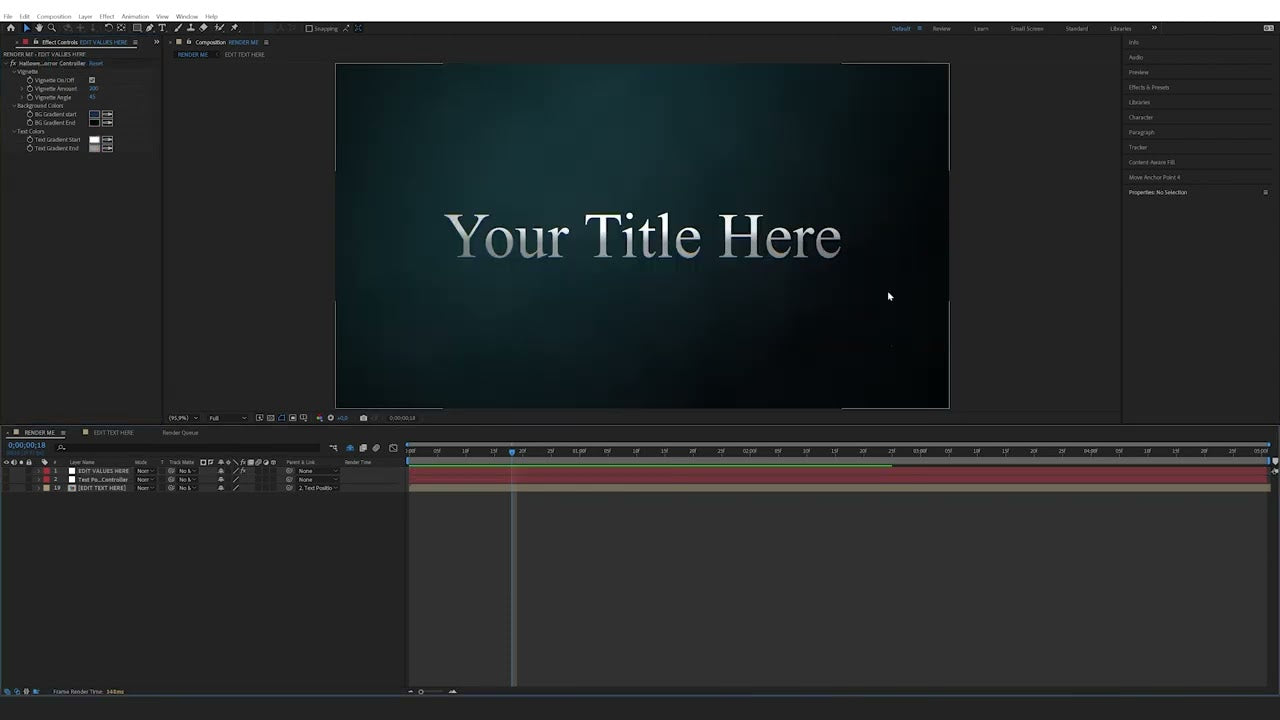Take a snapshot with the camera icon
1280x720 pixels.
click(x=363, y=418)
